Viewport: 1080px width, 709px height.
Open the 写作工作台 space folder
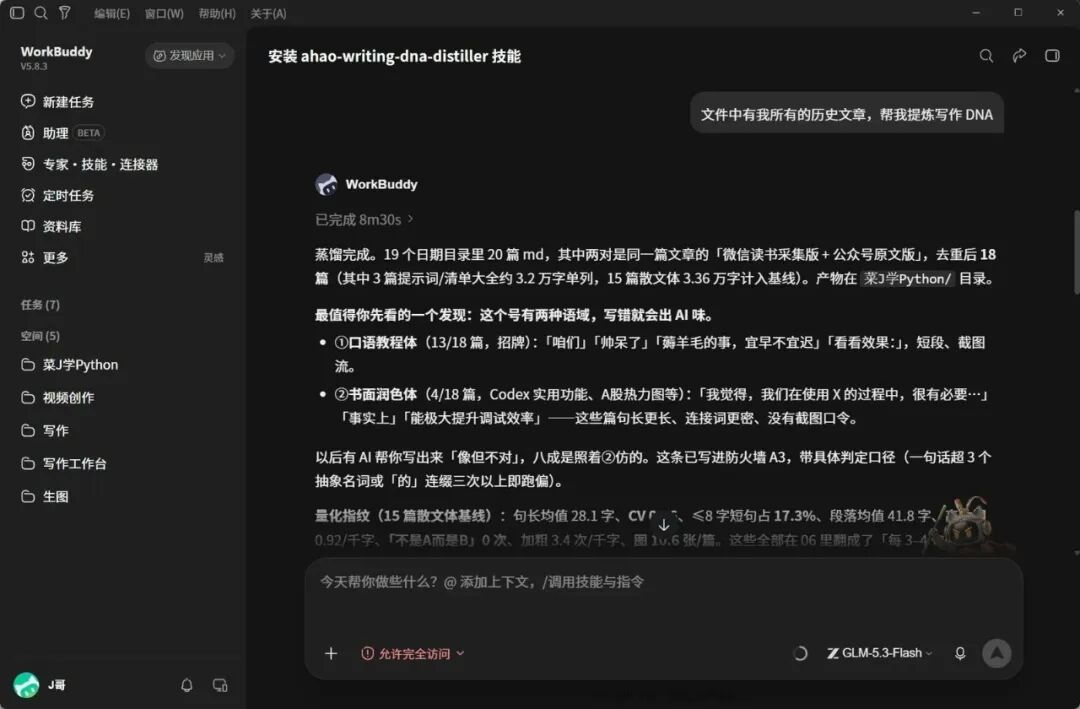coord(64,464)
